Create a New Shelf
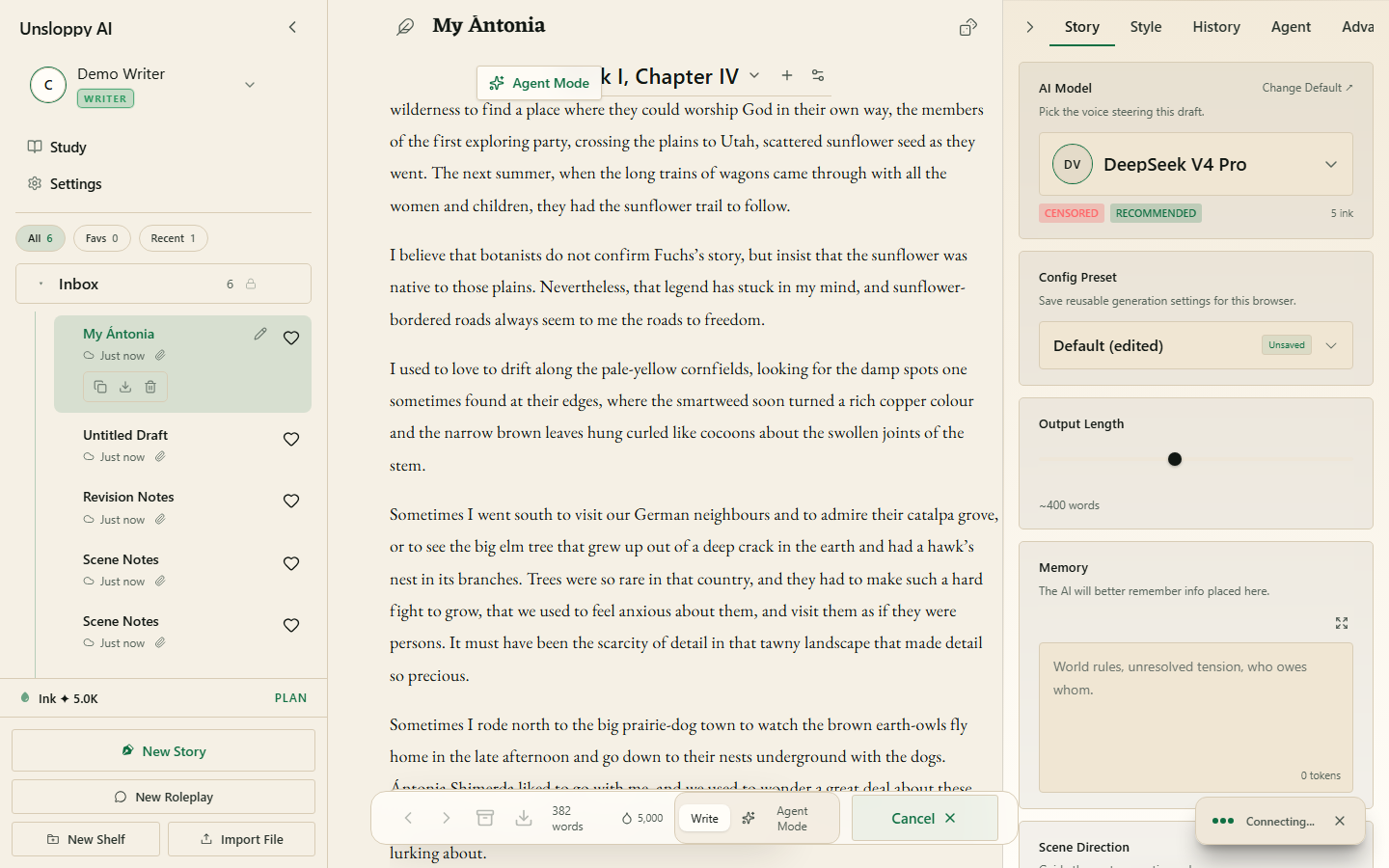The image size is (1389, 868). (86, 839)
